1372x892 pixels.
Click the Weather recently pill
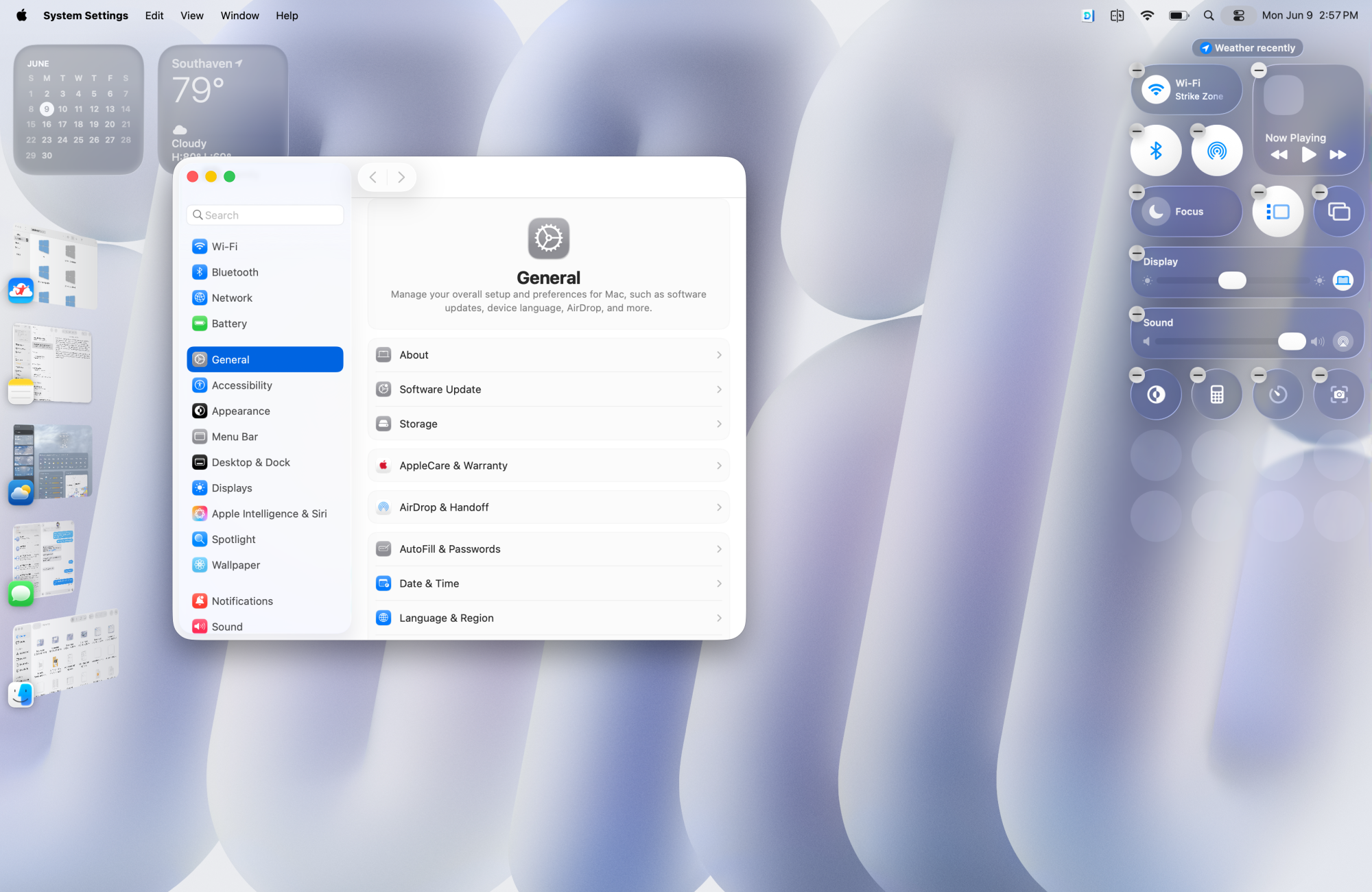click(1247, 48)
